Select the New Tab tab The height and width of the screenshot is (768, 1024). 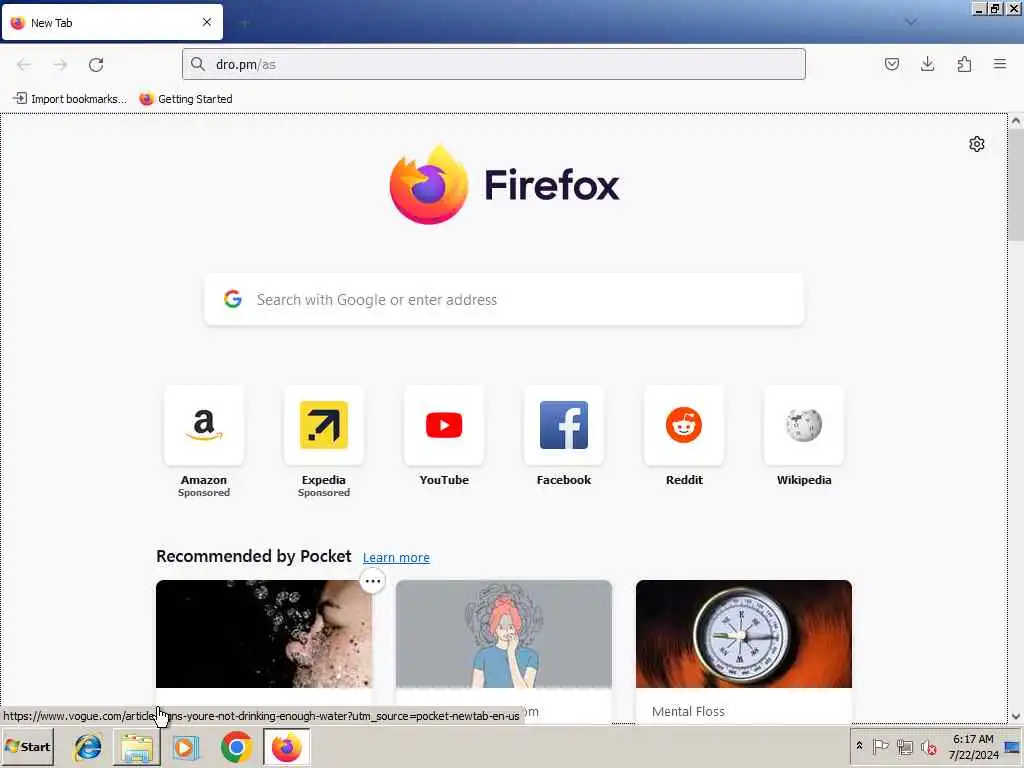coord(112,22)
